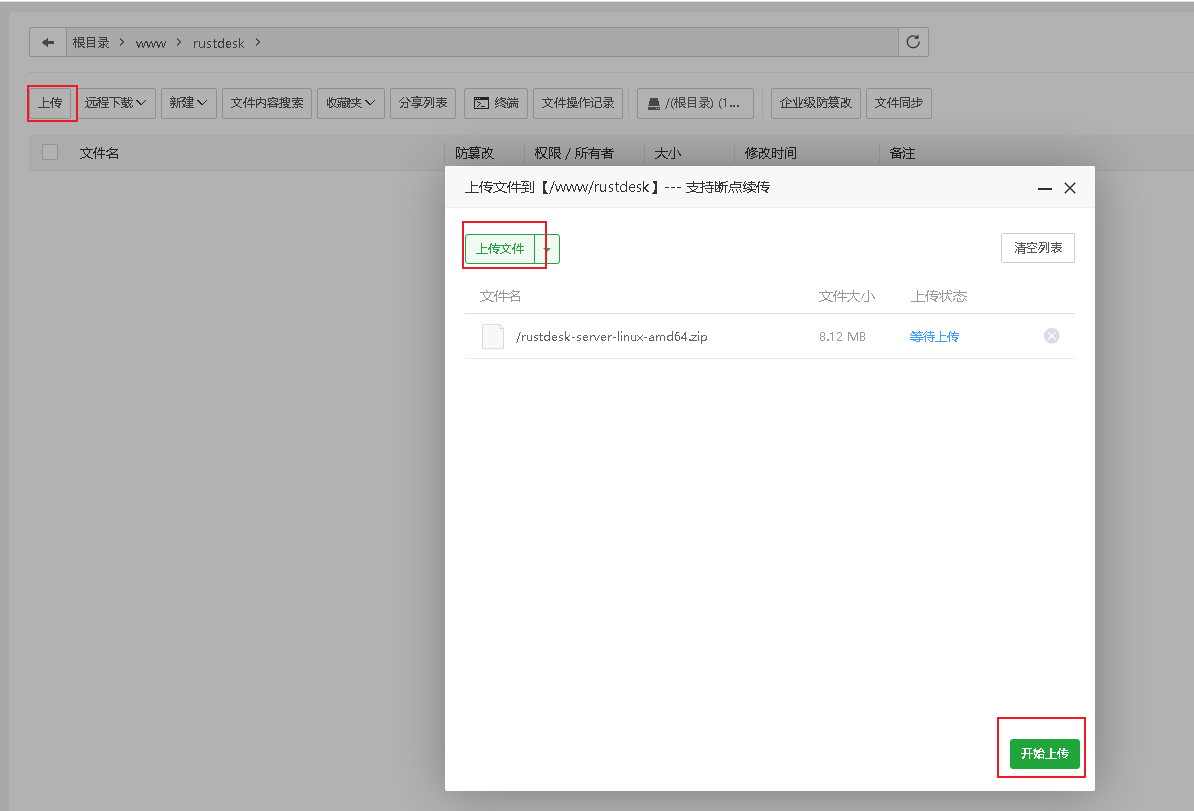The width and height of the screenshot is (1194, 811).
Task: Remove rustdesk zip file from upload queue
Action: (1051, 336)
